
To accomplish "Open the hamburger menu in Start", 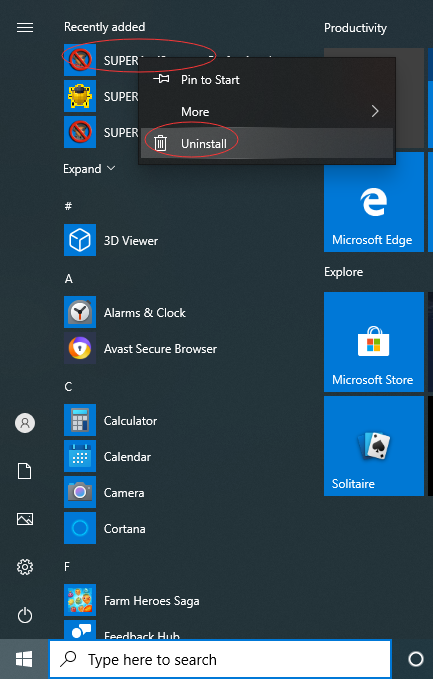I will [25, 28].
